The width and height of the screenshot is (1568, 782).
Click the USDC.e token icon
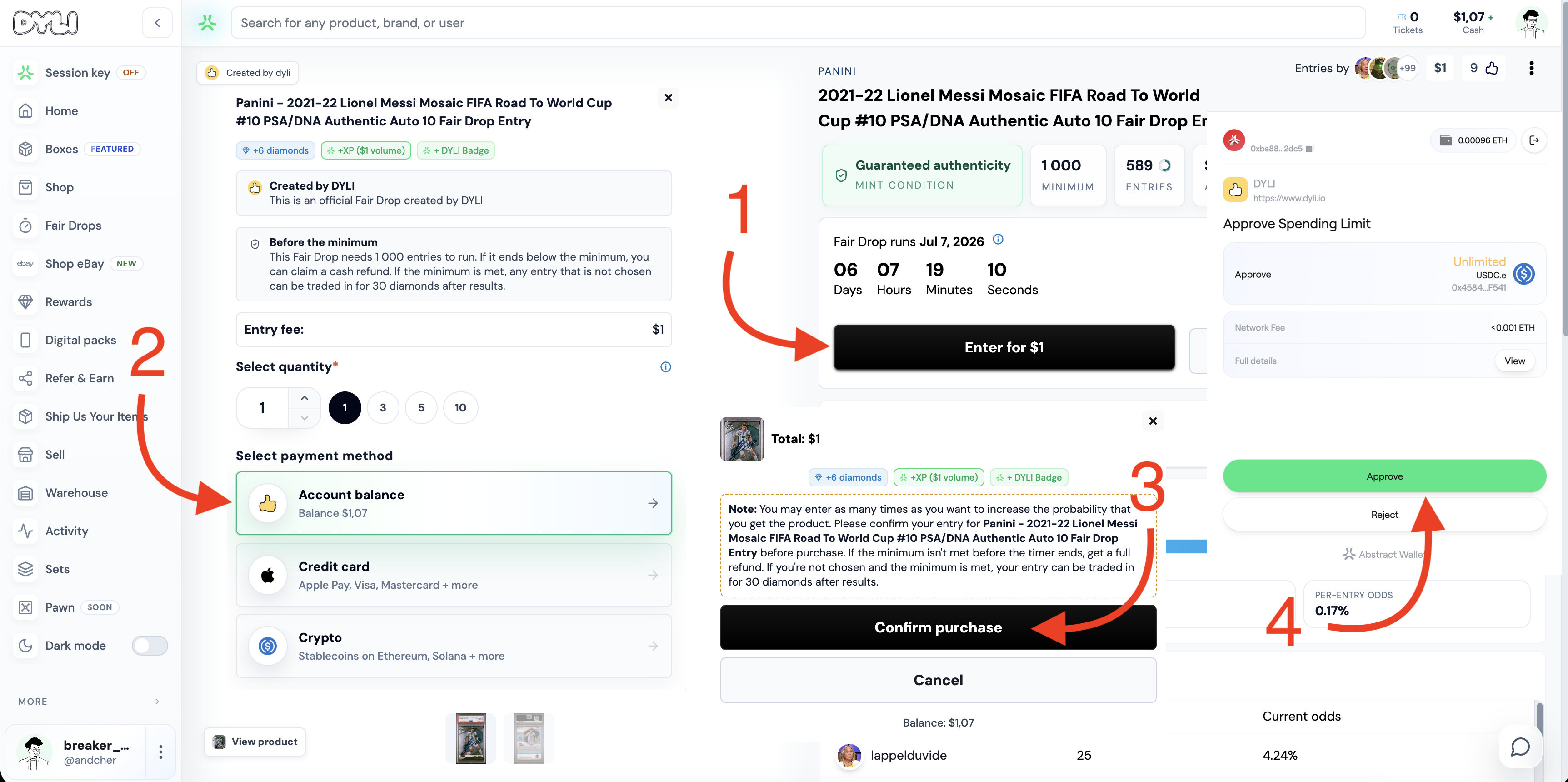point(1523,274)
